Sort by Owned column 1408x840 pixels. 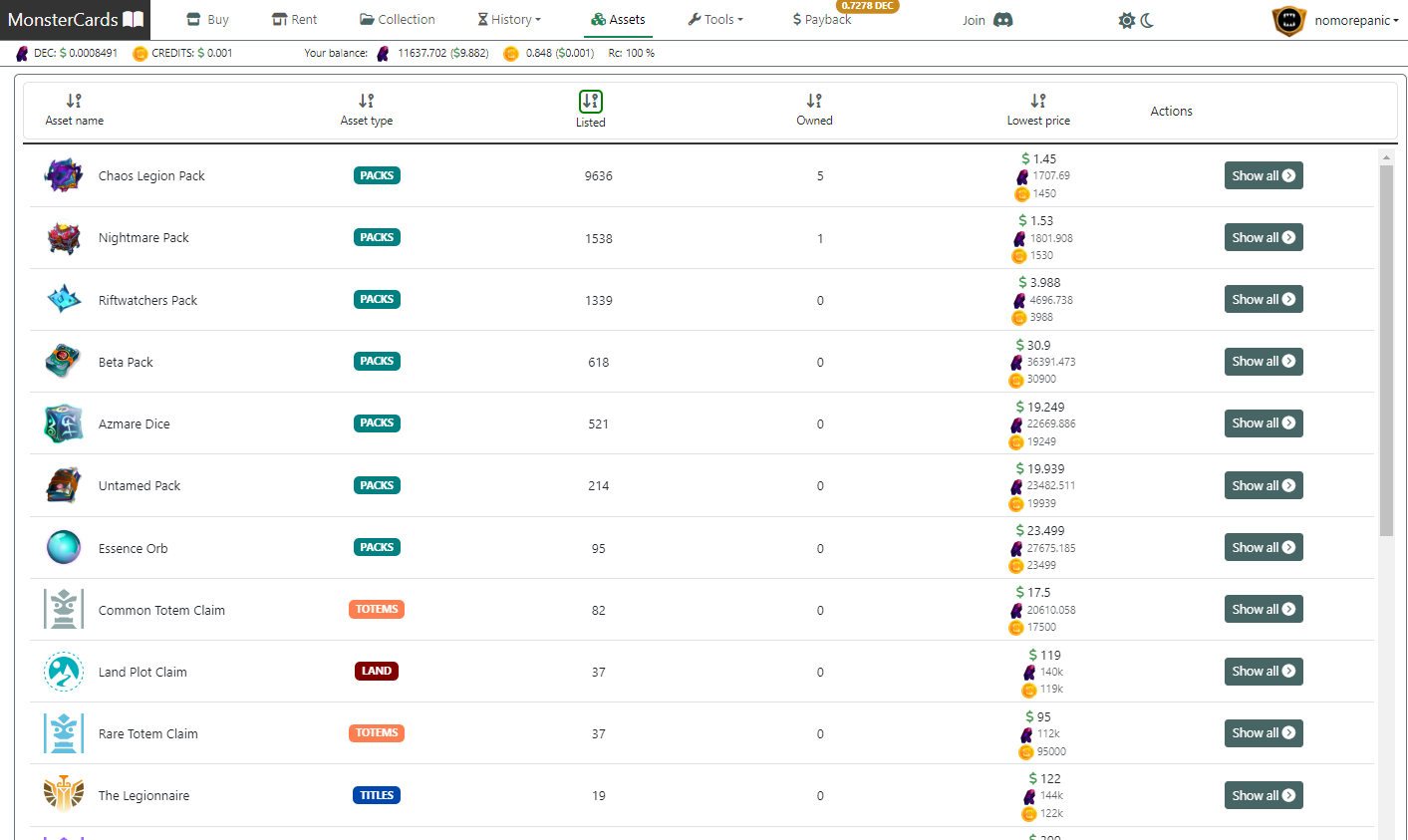click(x=814, y=110)
